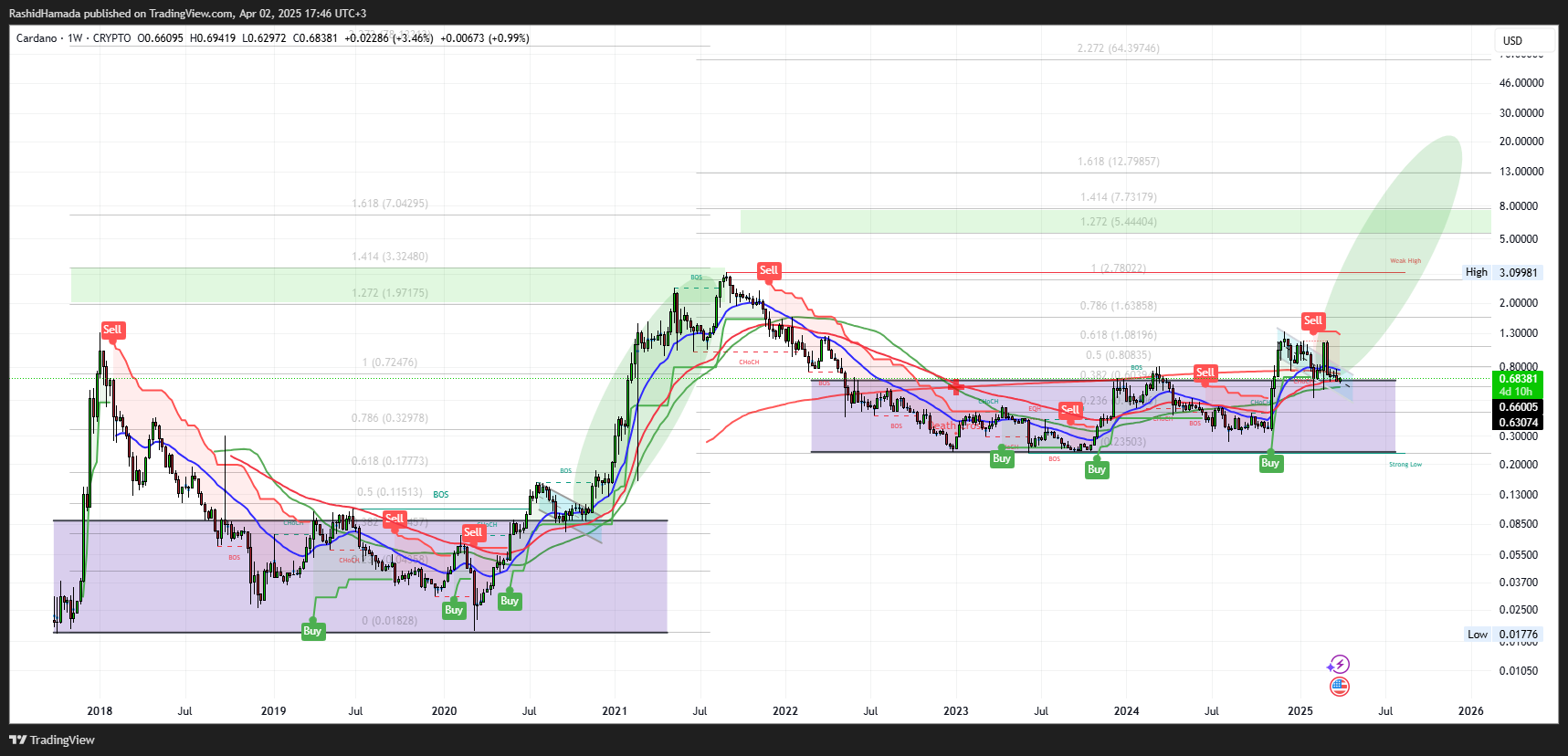Click the red death cross marker near 2023
1568x756 pixels.
point(955,387)
